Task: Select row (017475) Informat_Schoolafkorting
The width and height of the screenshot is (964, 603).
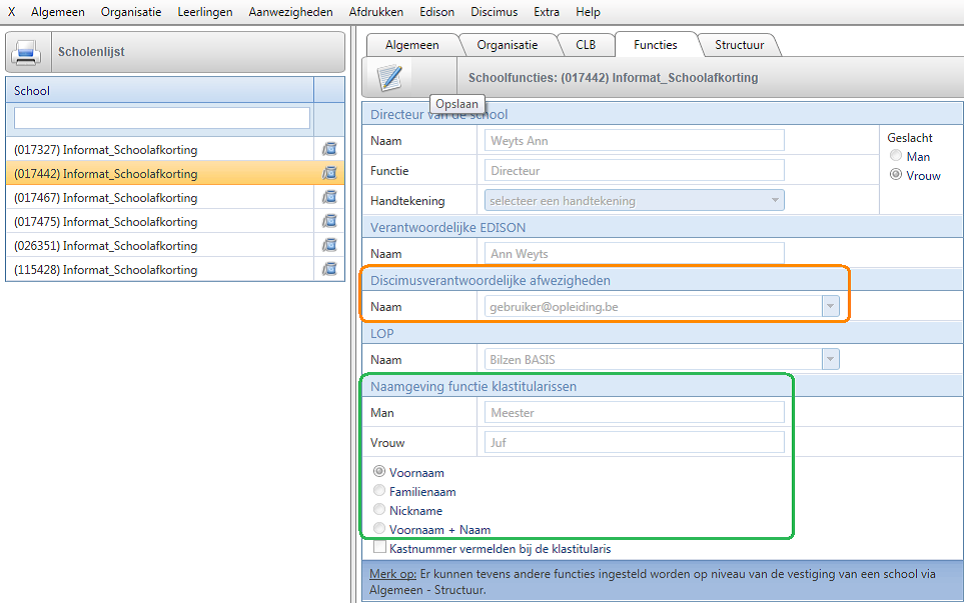Action: pos(160,221)
